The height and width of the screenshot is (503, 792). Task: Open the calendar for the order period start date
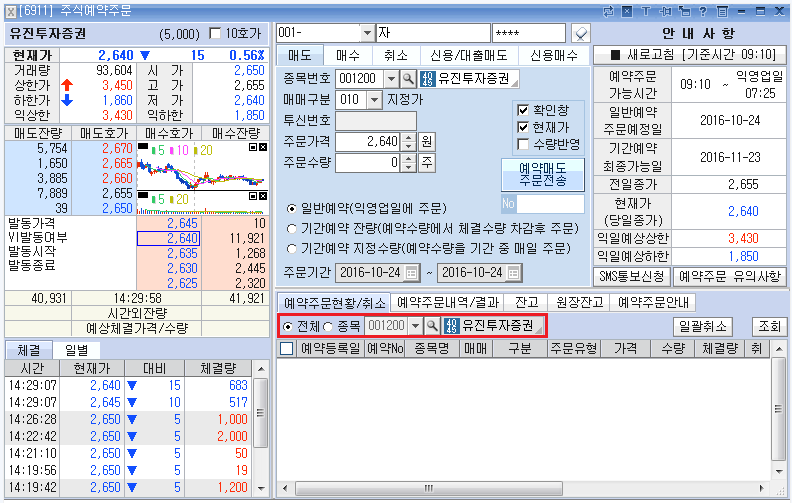(410, 273)
